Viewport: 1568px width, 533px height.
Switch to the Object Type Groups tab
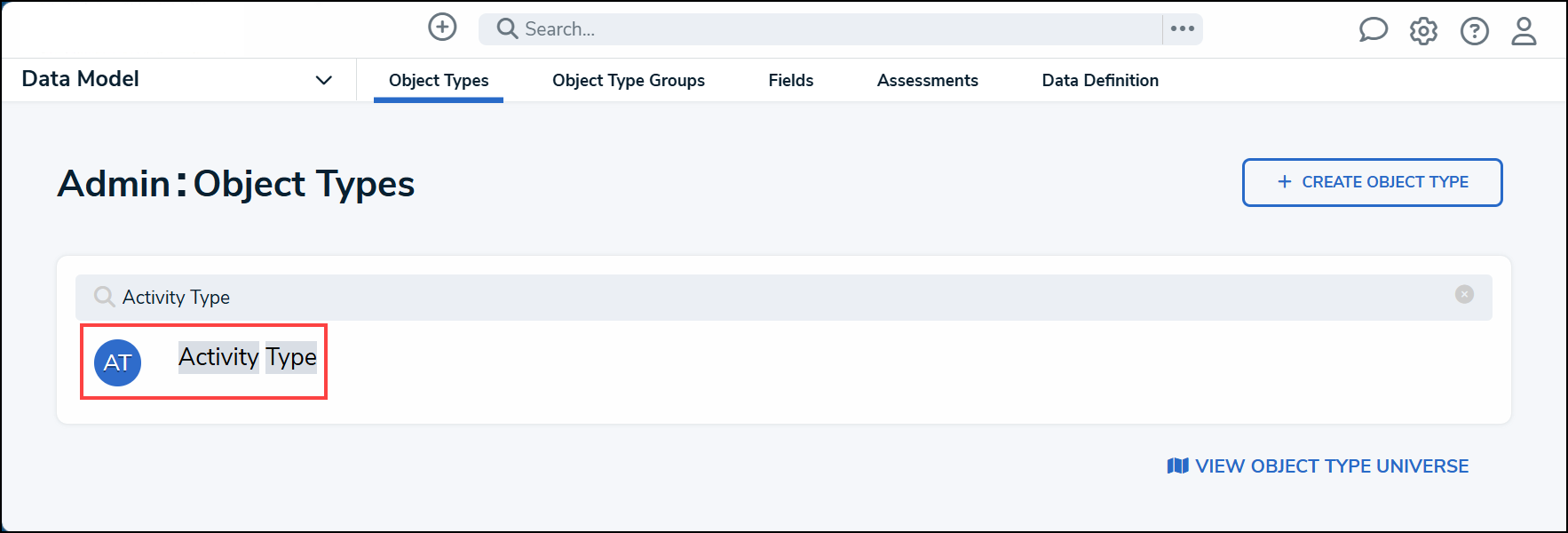[629, 80]
